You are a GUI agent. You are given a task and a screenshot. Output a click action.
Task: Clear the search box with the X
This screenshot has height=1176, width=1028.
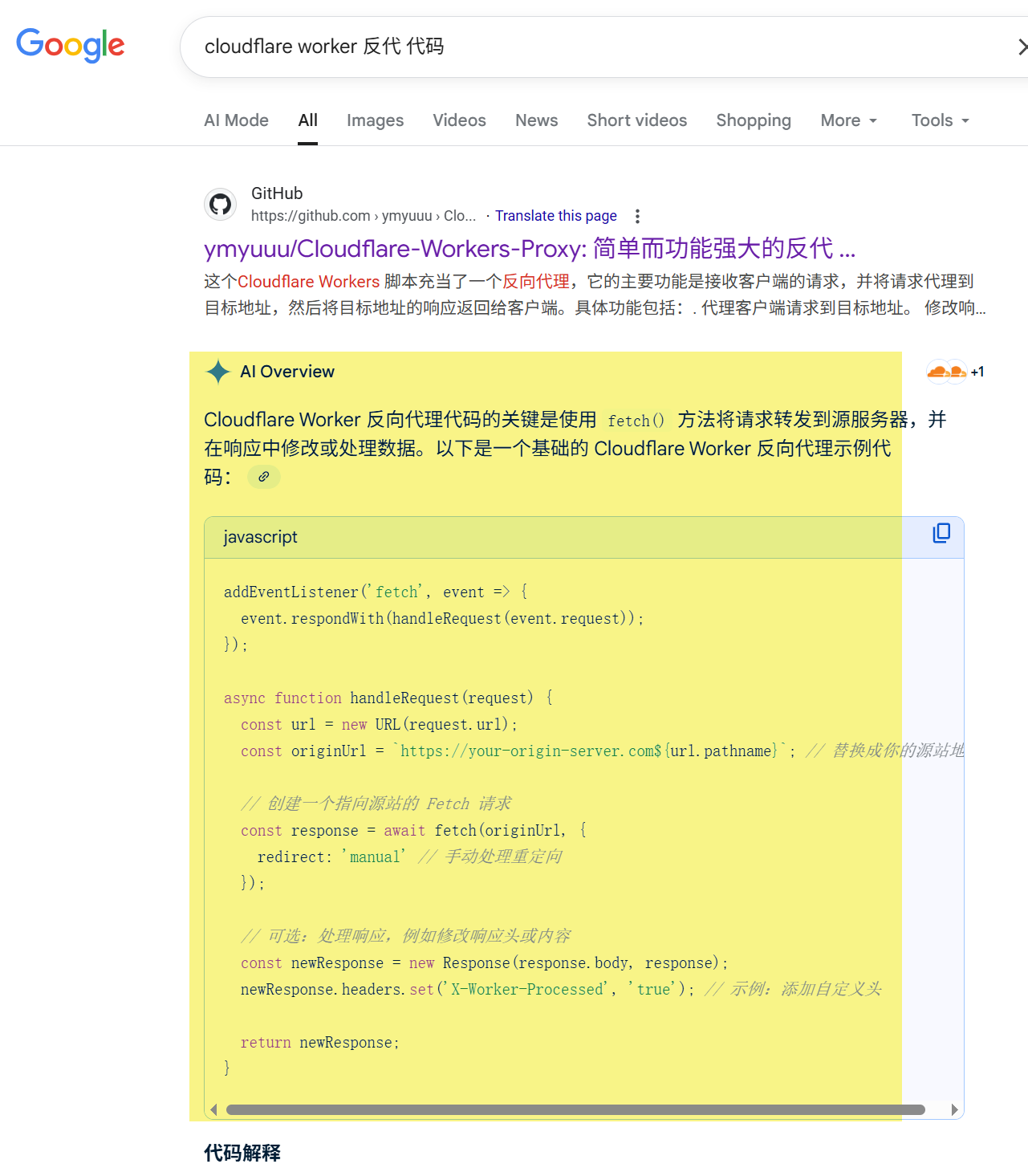click(1021, 47)
